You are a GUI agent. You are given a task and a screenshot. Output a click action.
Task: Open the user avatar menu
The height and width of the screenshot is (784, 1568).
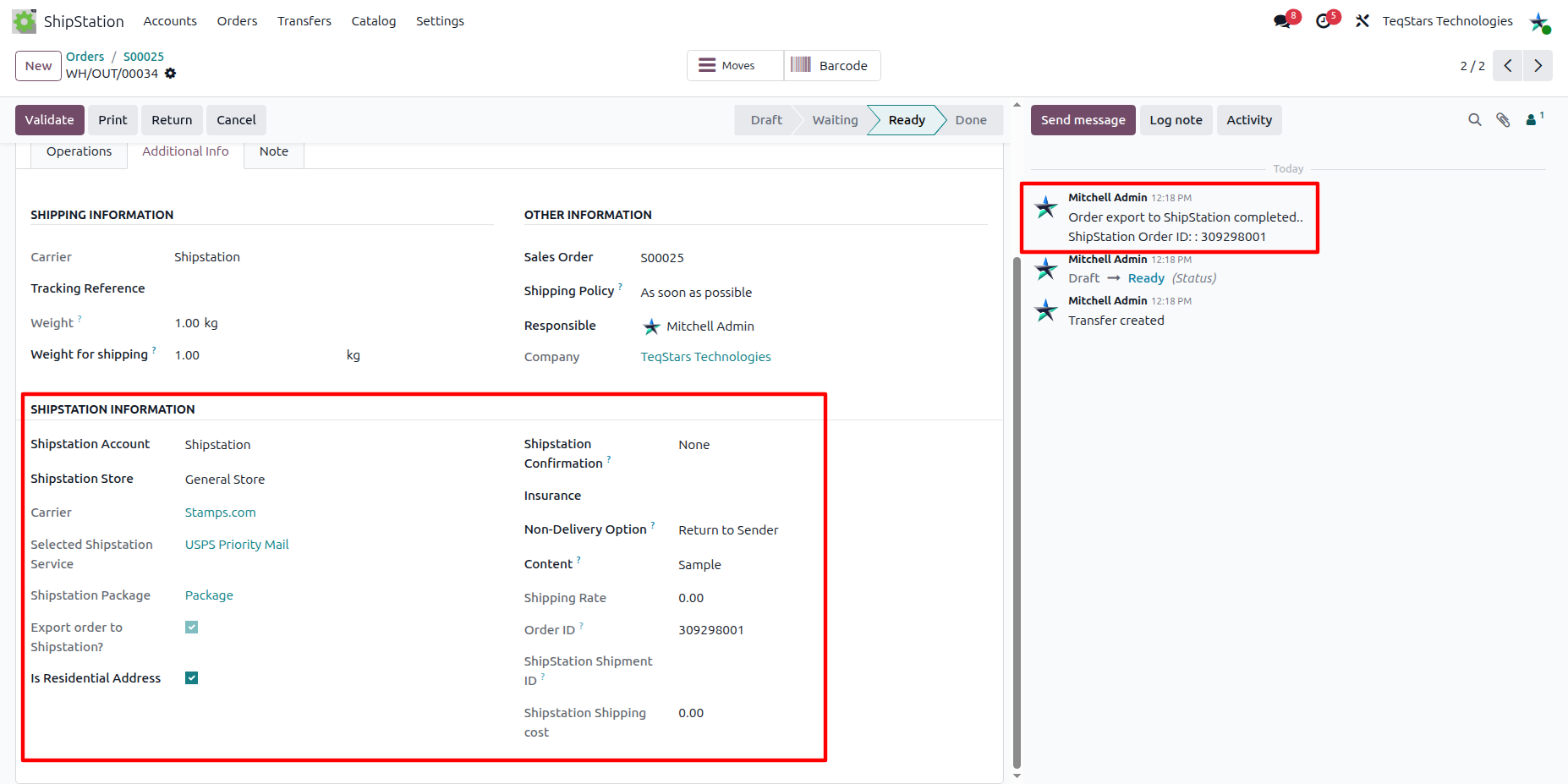click(x=1539, y=22)
